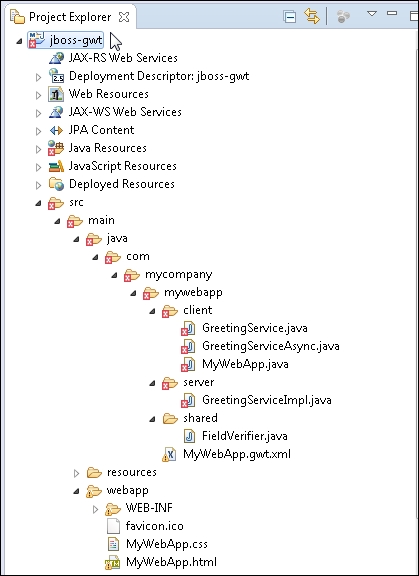The height and width of the screenshot is (576, 419).
Task: Click the Deployed Resources globe folder icon
Action: coord(56,184)
